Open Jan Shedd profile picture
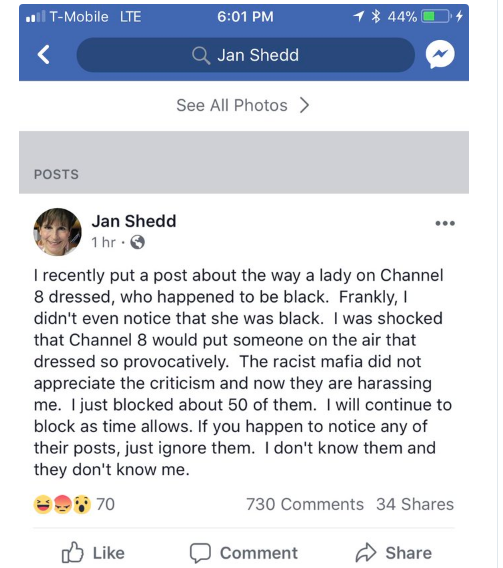The width and height of the screenshot is (503, 568). pos(58,232)
